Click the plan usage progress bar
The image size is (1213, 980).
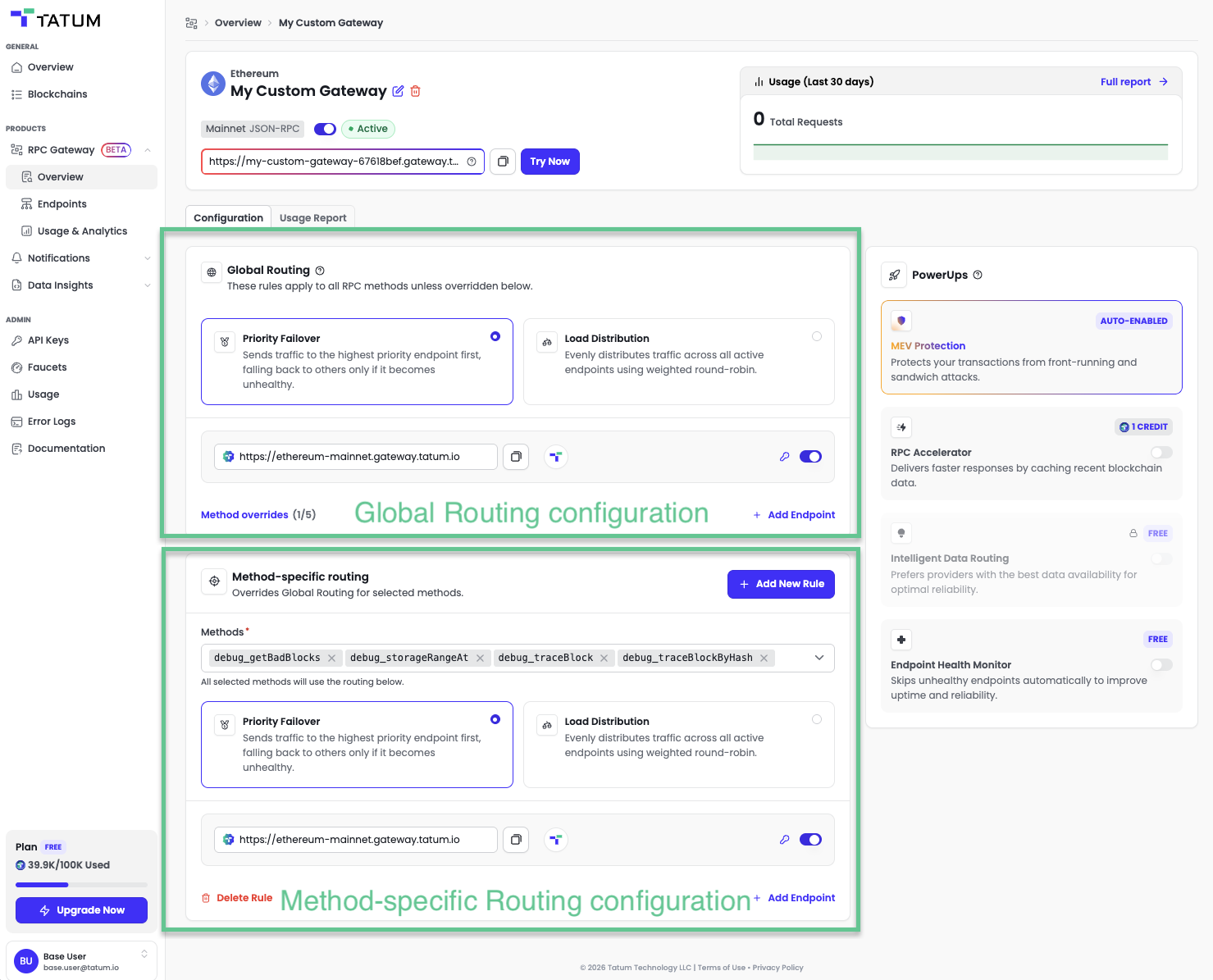tap(81, 885)
